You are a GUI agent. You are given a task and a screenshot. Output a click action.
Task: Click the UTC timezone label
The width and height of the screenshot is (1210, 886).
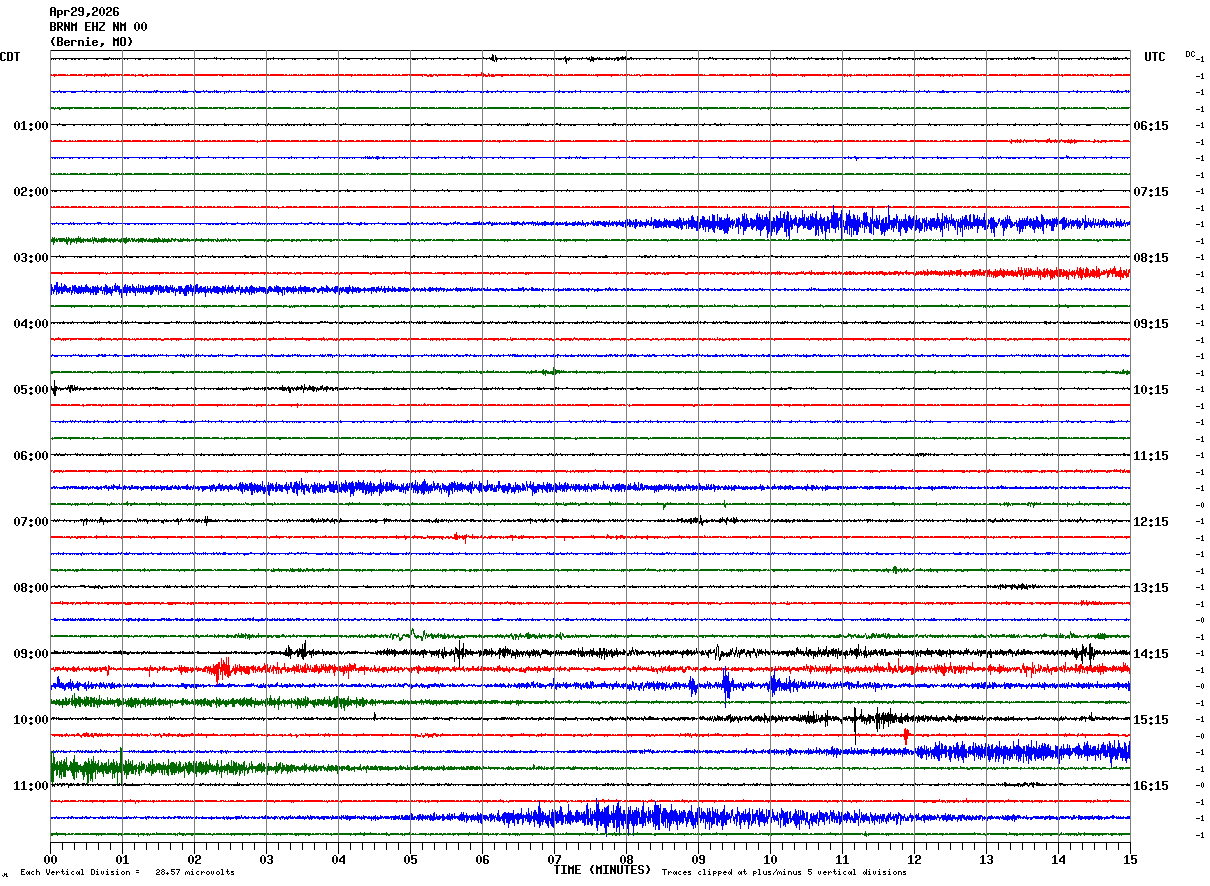[1155, 57]
